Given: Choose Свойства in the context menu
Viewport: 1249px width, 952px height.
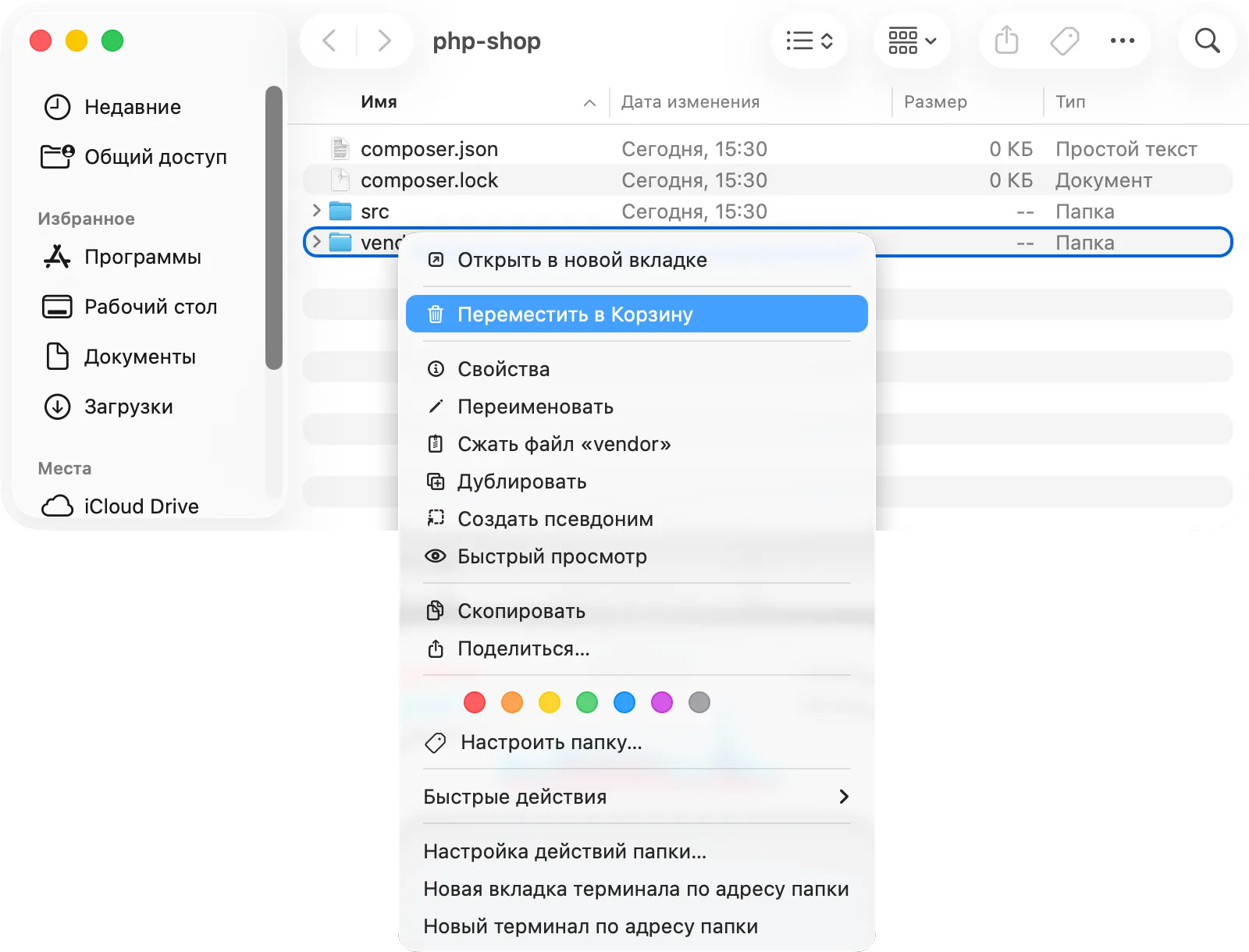Looking at the screenshot, I should tap(637, 369).
